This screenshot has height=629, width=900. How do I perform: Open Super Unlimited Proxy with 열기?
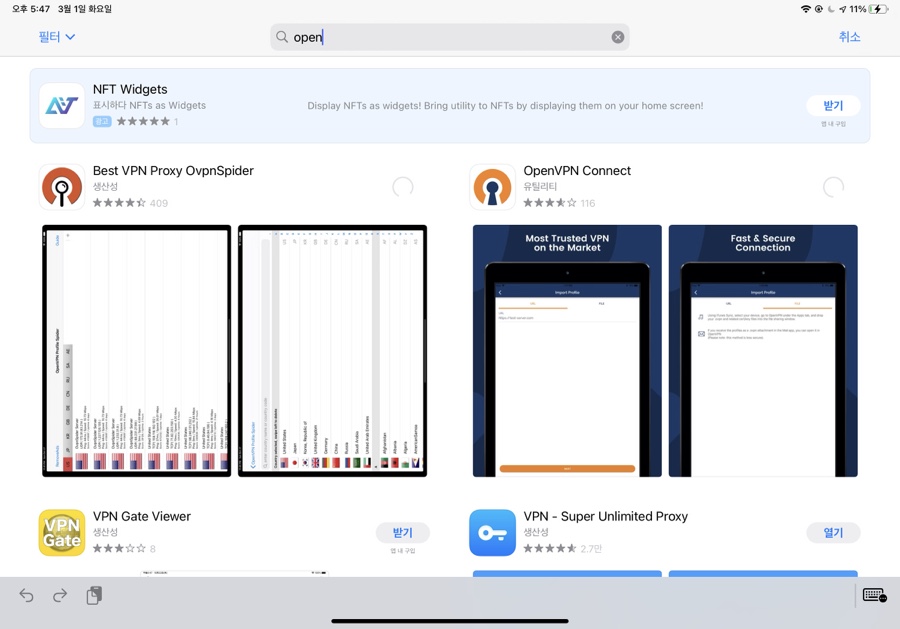pos(833,533)
